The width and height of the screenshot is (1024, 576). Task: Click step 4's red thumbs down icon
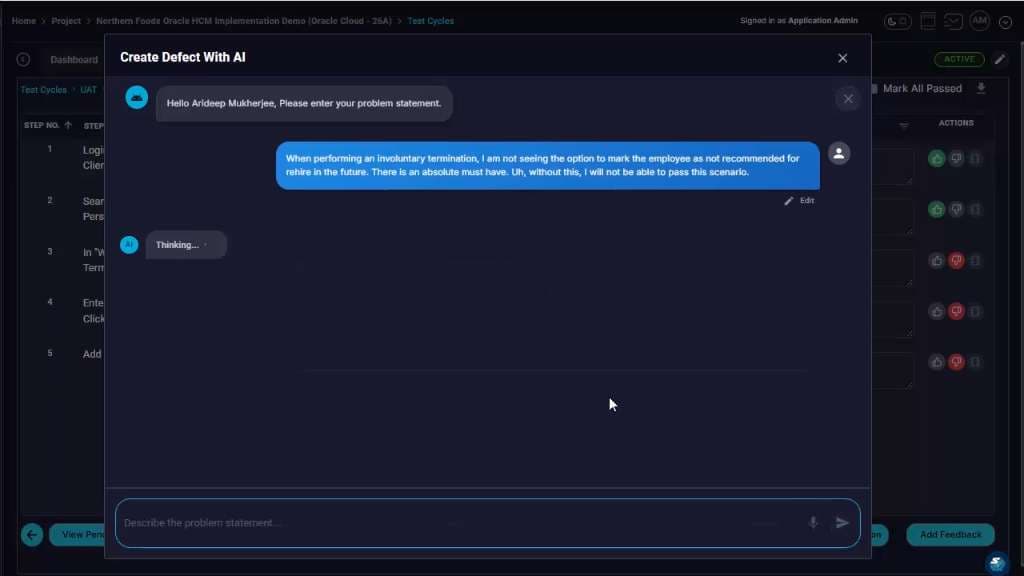tap(956, 312)
